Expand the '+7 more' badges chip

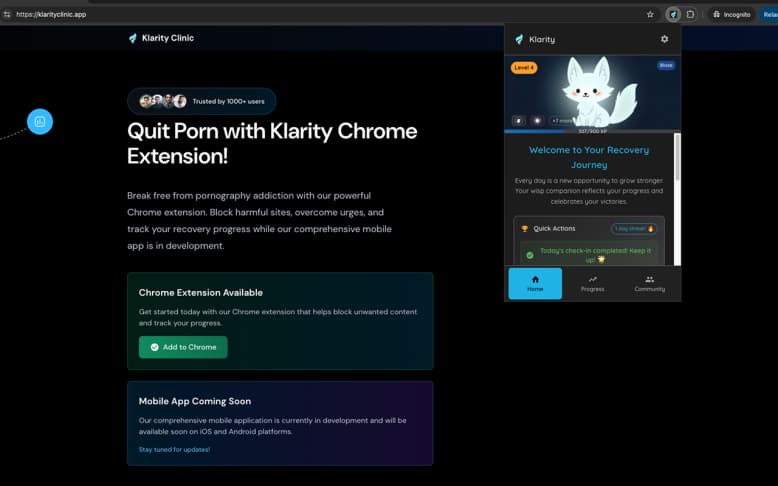561,120
